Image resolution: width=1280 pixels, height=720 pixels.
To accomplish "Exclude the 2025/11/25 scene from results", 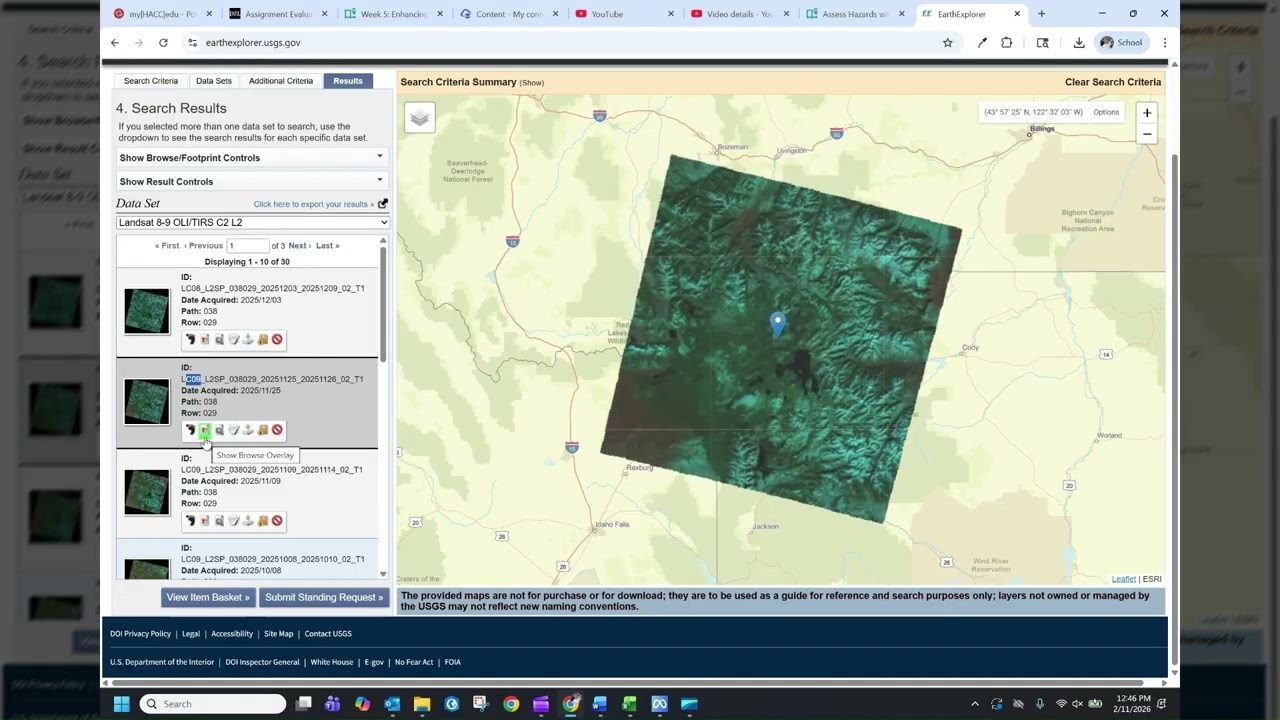I will (x=277, y=430).
